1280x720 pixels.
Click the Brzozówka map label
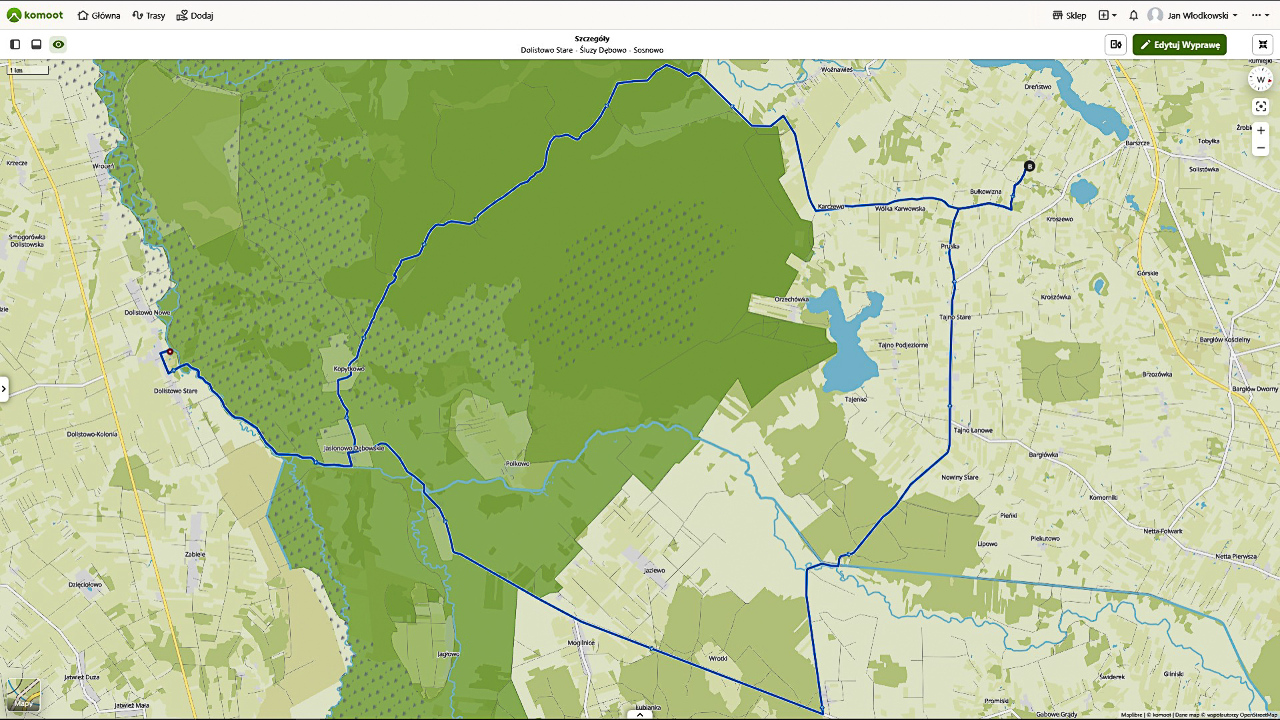(1156, 374)
